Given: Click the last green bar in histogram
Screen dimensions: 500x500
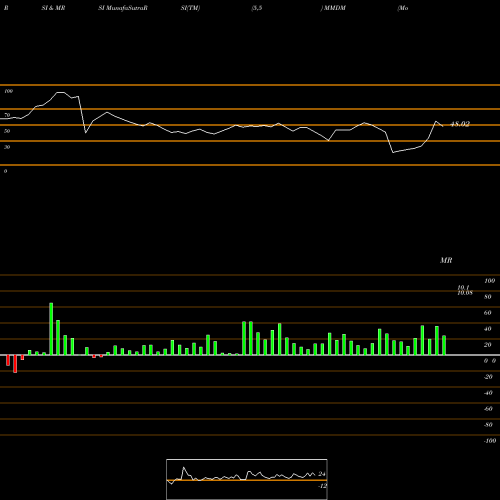Looking at the screenshot, I should [444, 345].
